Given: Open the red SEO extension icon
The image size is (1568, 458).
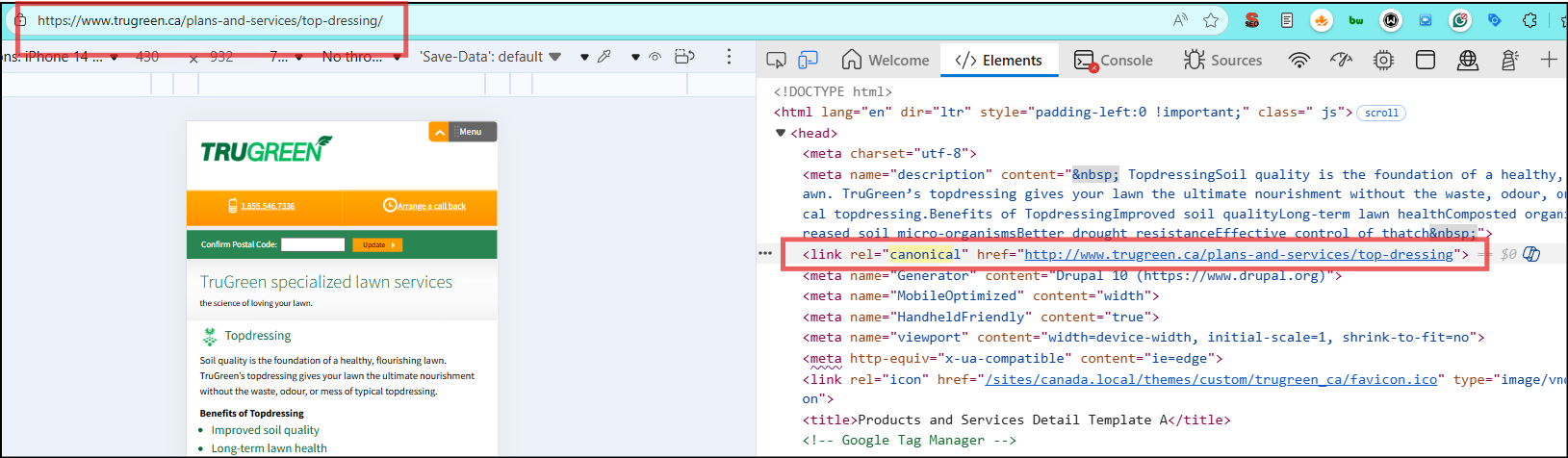Looking at the screenshot, I should point(1251,20).
